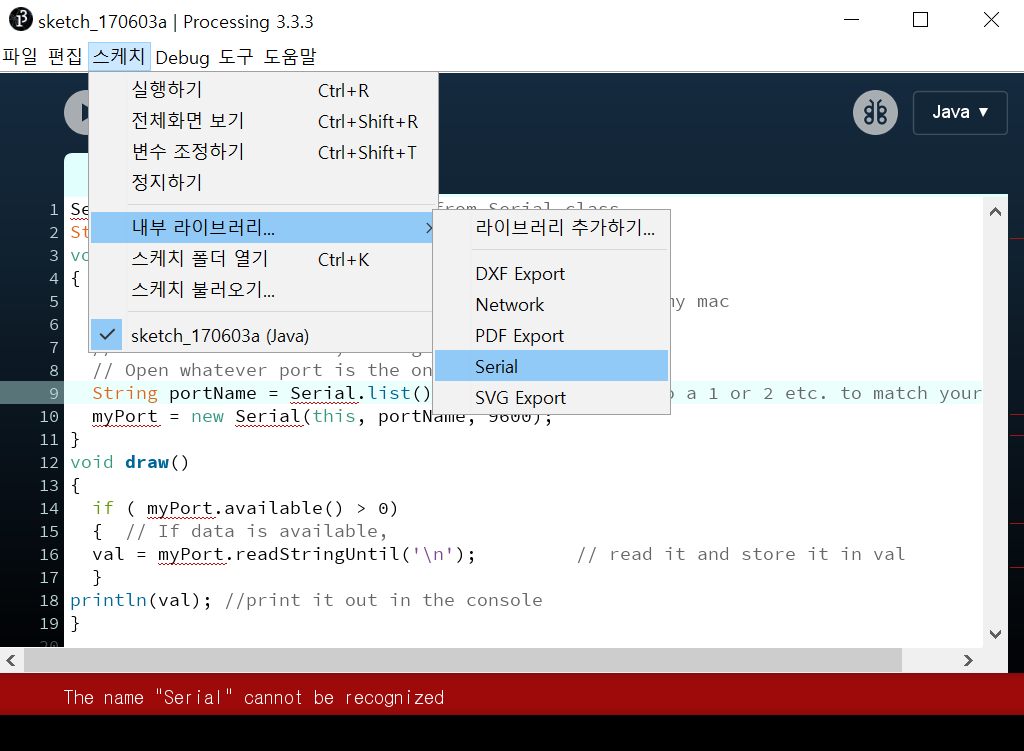Click 'if ( myPort.available() > 0)' line
The width and height of the screenshot is (1024, 751).
click(x=245, y=508)
